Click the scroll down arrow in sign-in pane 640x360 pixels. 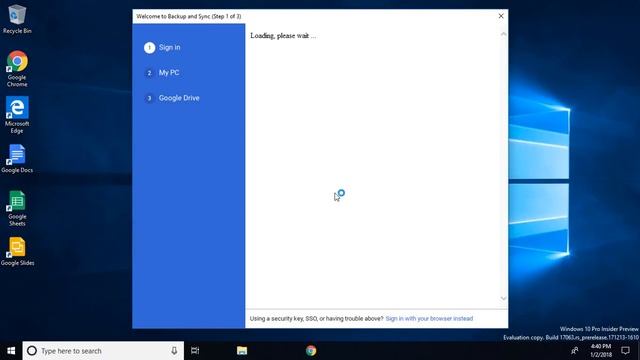[x=503, y=298]
